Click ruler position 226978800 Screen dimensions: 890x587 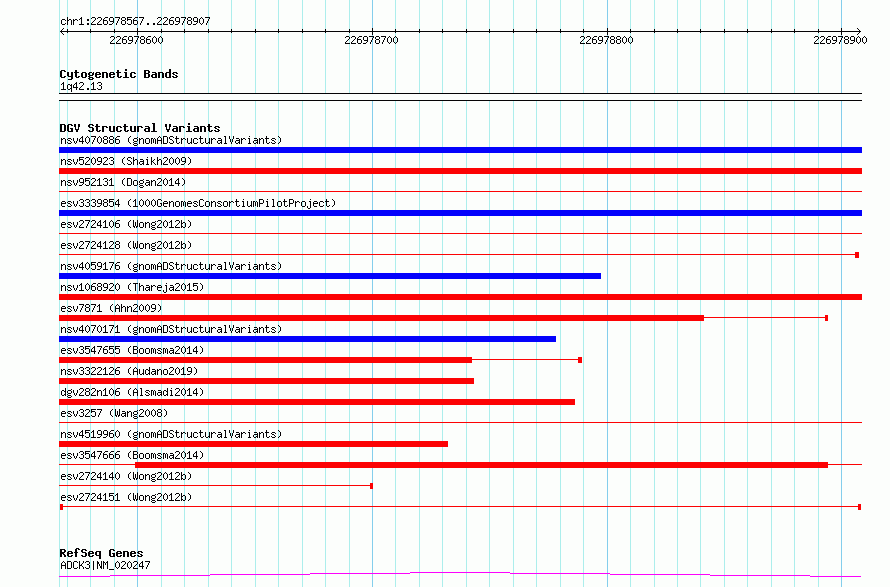pyautogui.click(x=606, y=40)
